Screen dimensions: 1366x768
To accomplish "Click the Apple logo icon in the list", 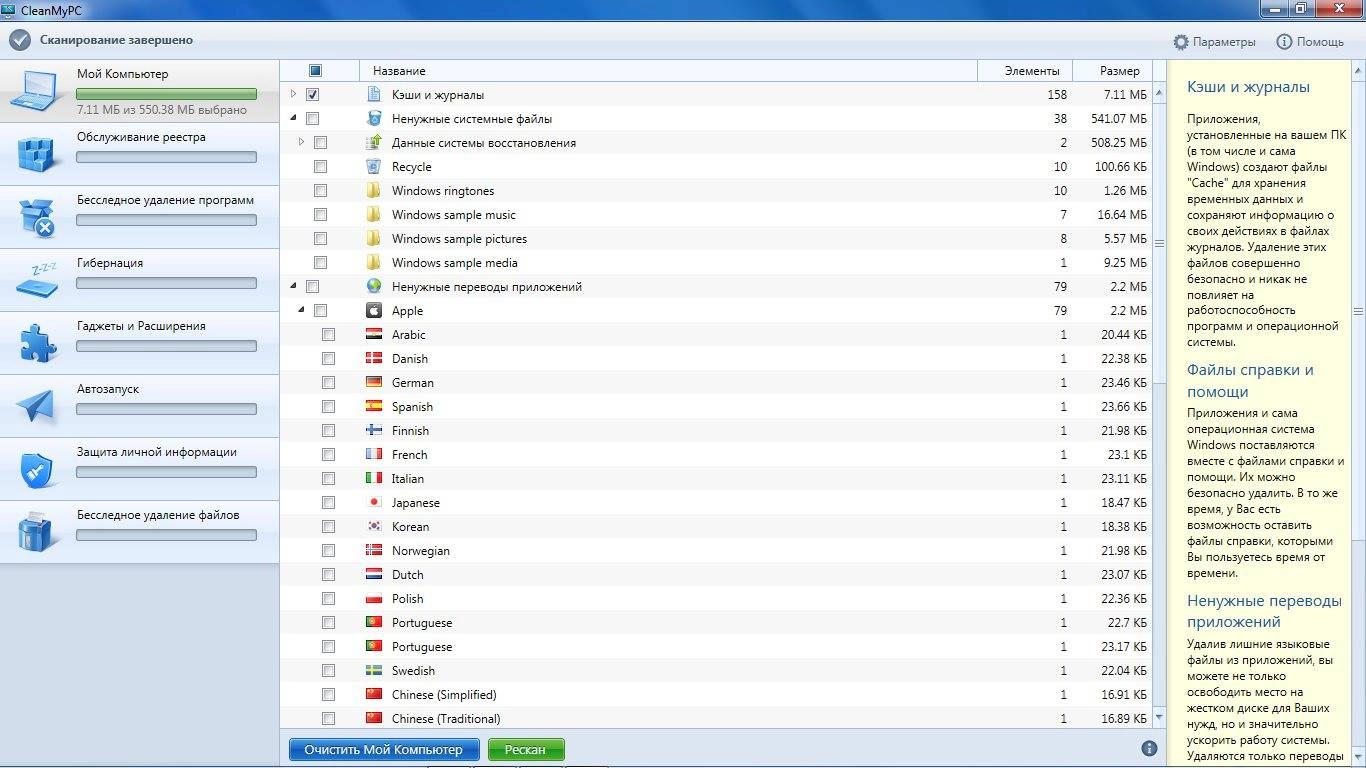I will pyautogui.click(x=373, y=311).
